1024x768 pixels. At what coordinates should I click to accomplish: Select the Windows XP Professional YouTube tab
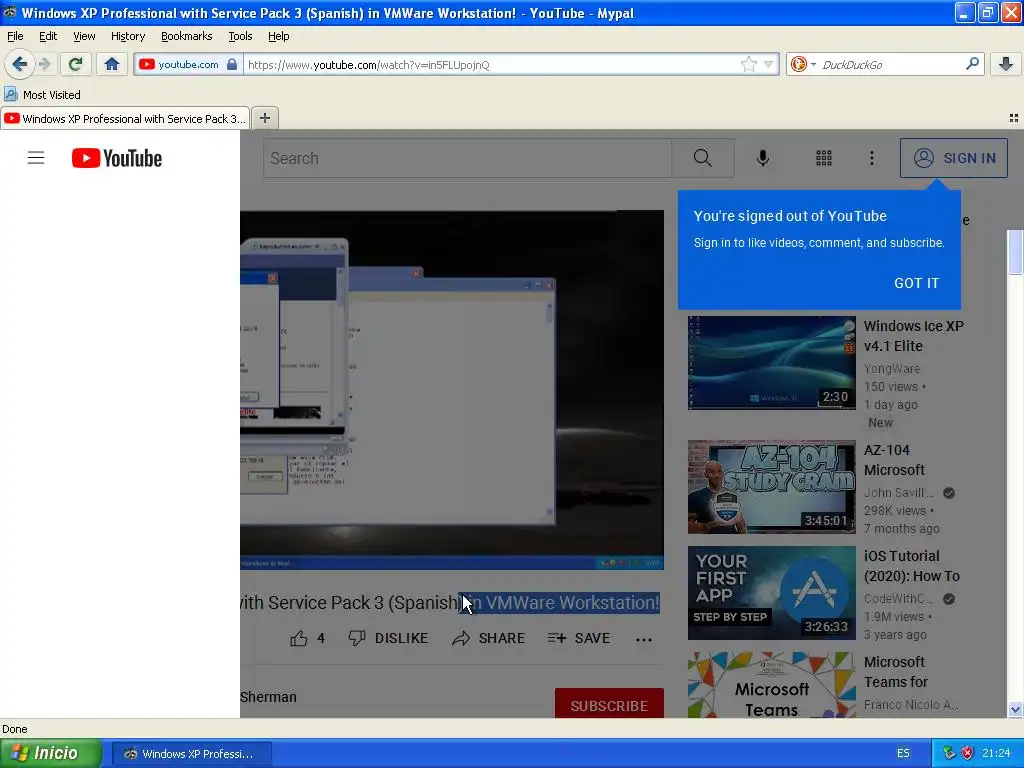coord(125,118)
